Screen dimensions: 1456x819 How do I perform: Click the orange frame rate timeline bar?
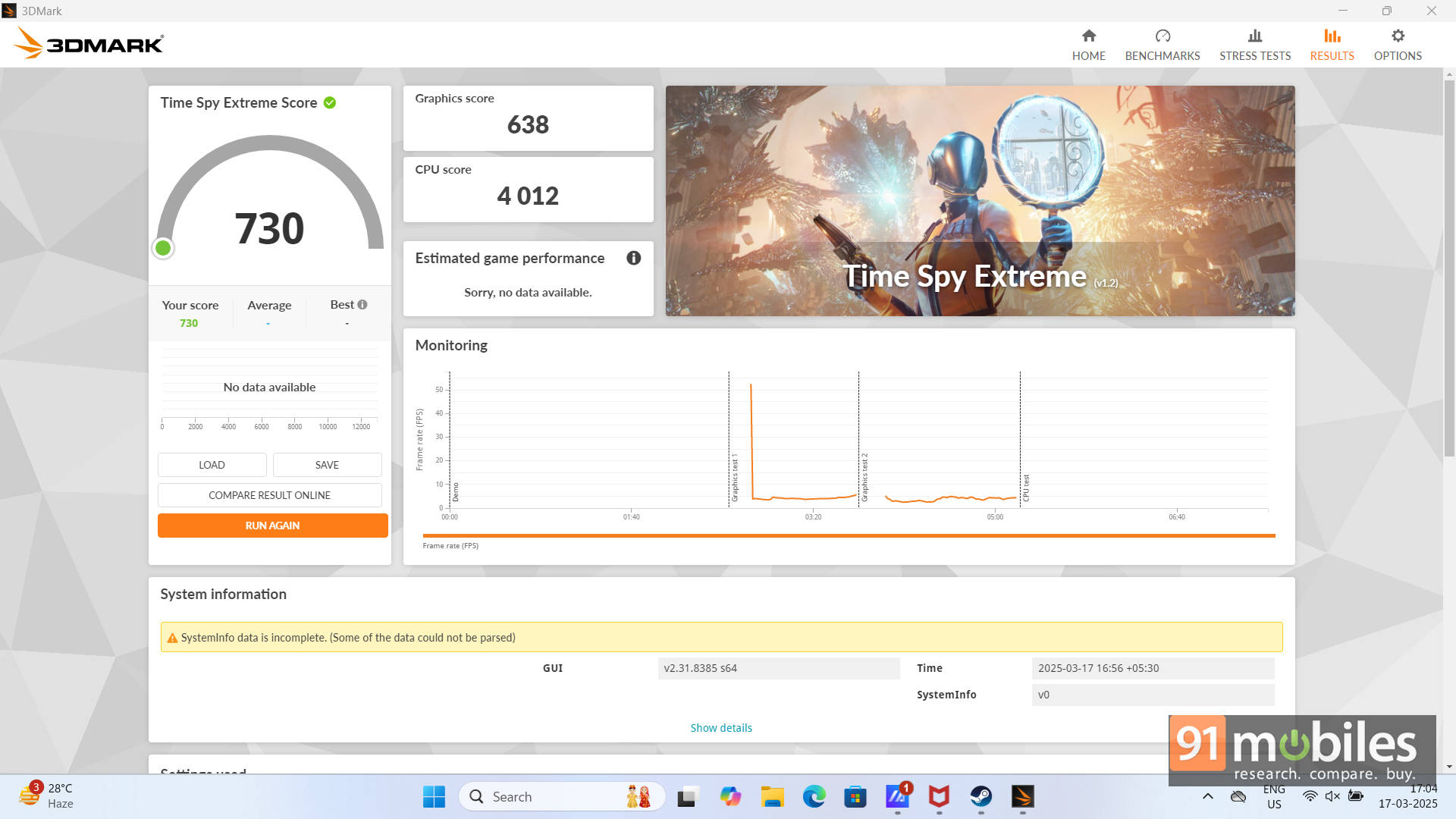[x=849, y=535]
